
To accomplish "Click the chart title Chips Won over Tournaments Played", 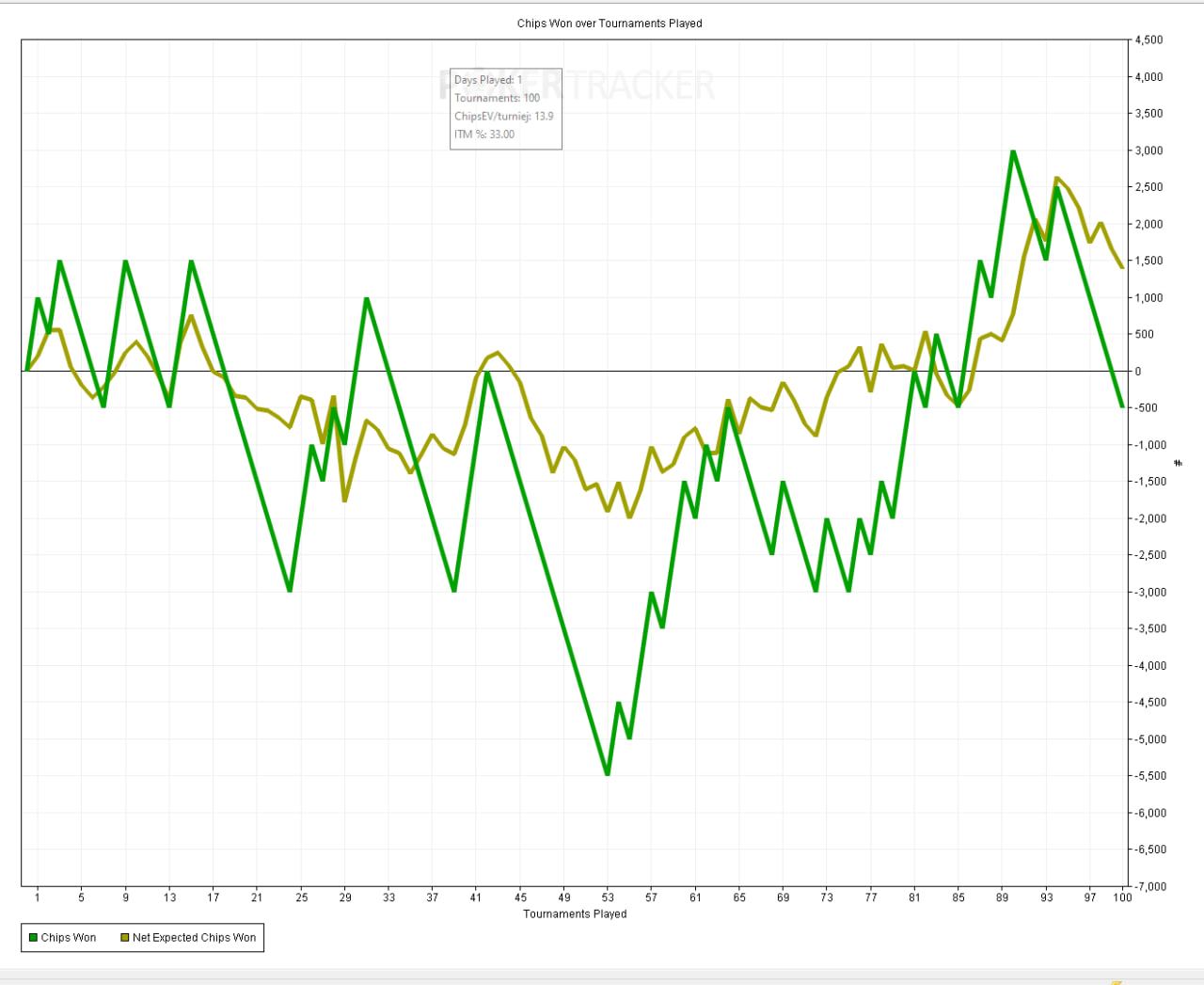I will click(x=610, y=24).
